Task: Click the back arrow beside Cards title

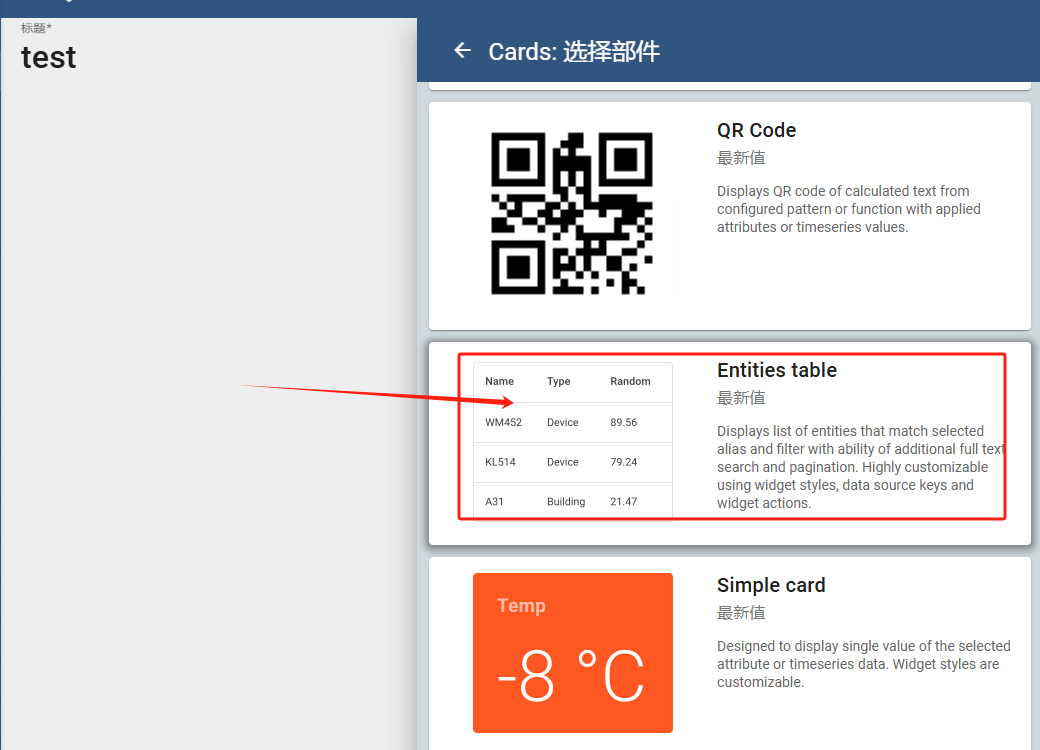Action: coord(462,50)
